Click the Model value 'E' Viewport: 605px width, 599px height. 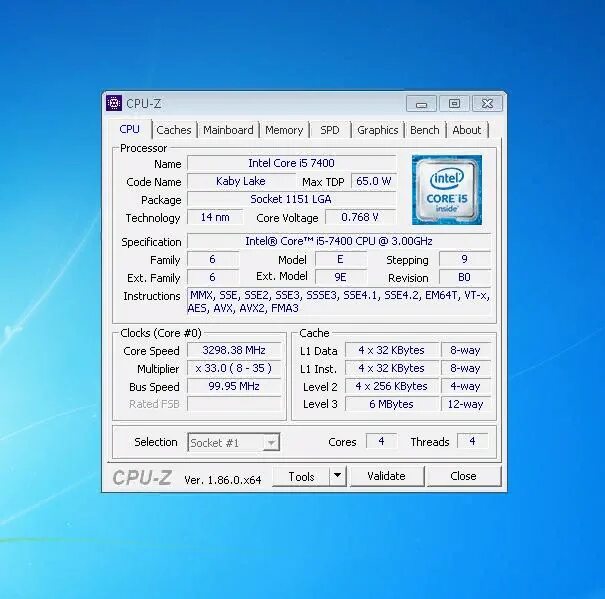[340, 259]
